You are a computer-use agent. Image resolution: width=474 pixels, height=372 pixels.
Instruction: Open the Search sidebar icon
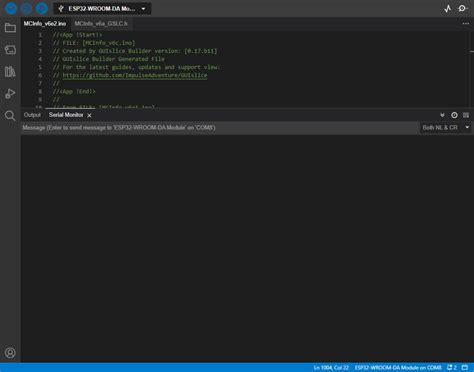click(10, 116)
